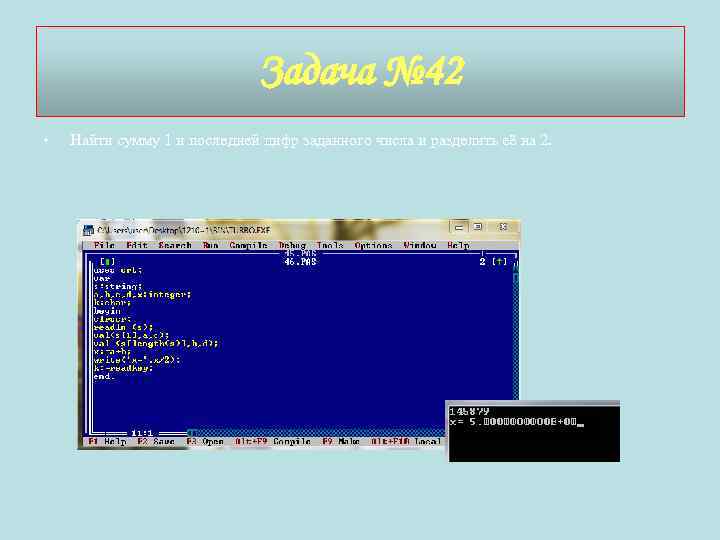The width and height of the screenshot is (720, 540).
Task: Click the TURBO.EXE window title path text
Action: click(x=184, y=230)
